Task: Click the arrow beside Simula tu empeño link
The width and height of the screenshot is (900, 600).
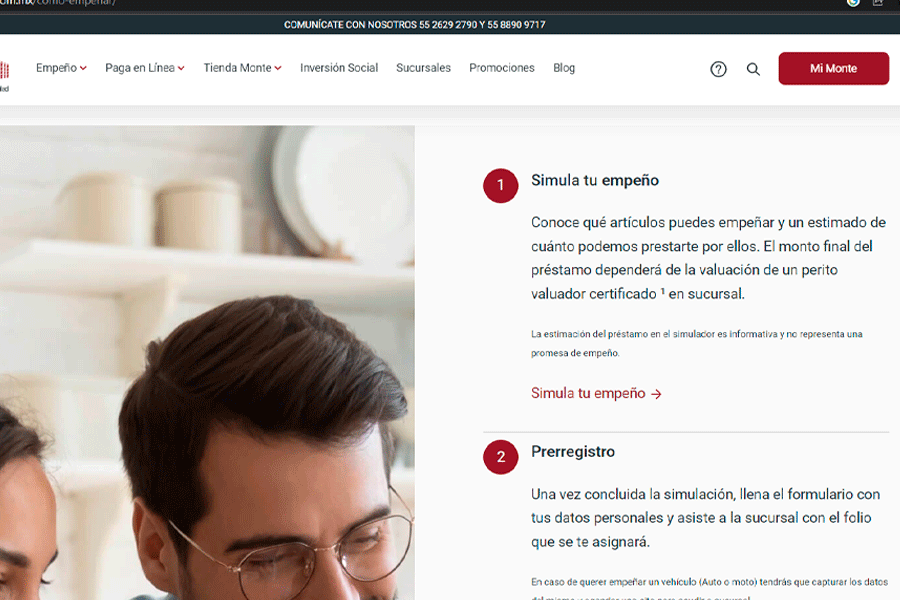Action: (x=656, y=394)
